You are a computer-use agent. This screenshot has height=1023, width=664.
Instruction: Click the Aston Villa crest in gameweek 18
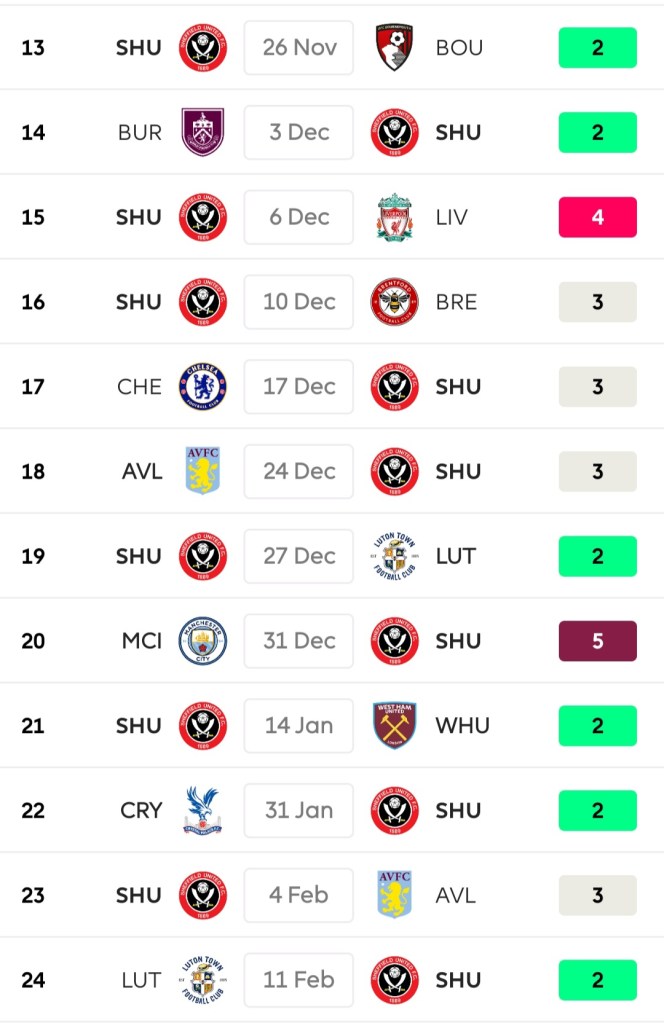point(203,471)
